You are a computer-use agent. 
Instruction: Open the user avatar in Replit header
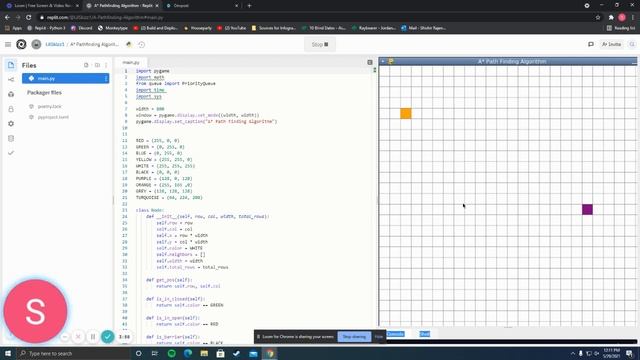coord(36,44)
